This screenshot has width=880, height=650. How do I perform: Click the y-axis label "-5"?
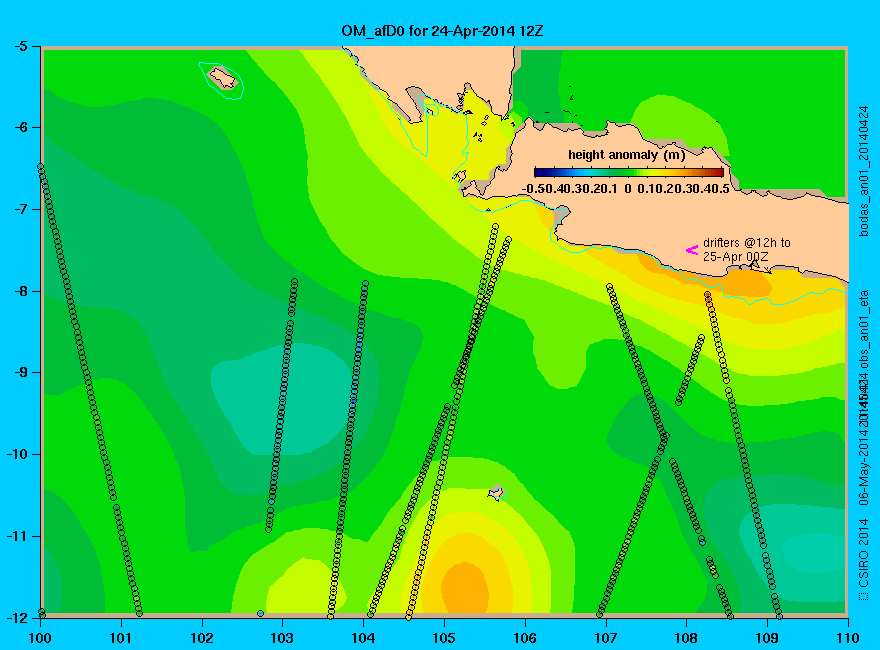click(x=20, y=46)
